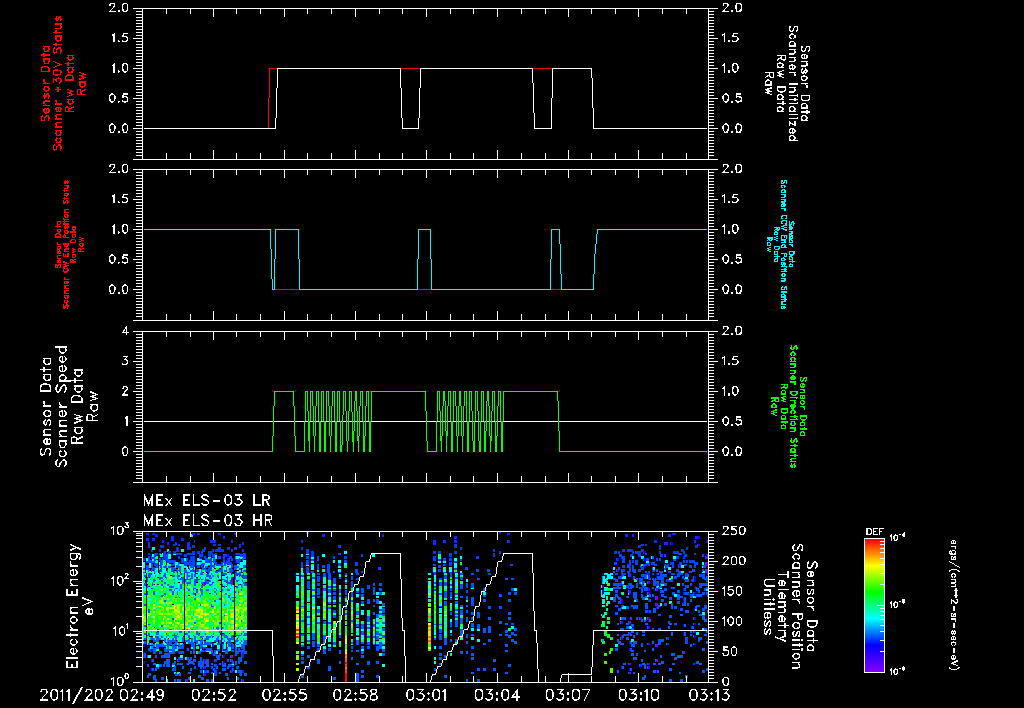Click inside the CW/CCW End Position plot panel
The width and height of the screenshot is (1024, 708).
(426, 244)
